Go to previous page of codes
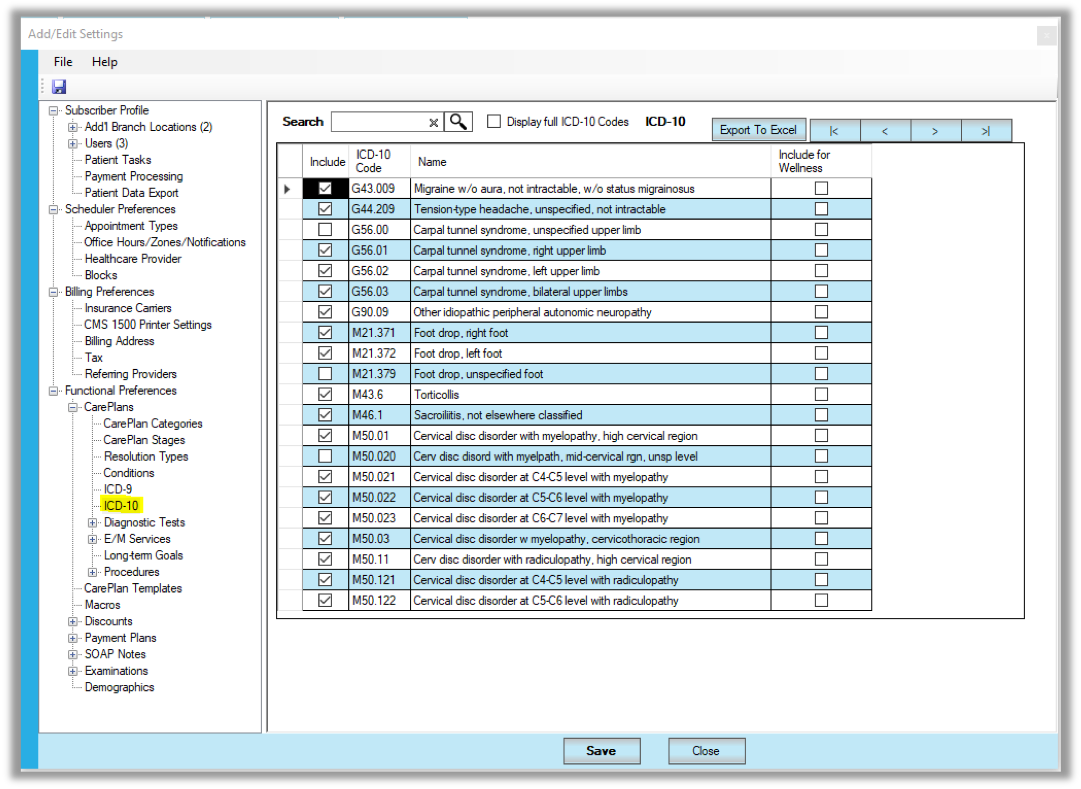This screenshot has height=789, width=1081. [x=885, y=130]
